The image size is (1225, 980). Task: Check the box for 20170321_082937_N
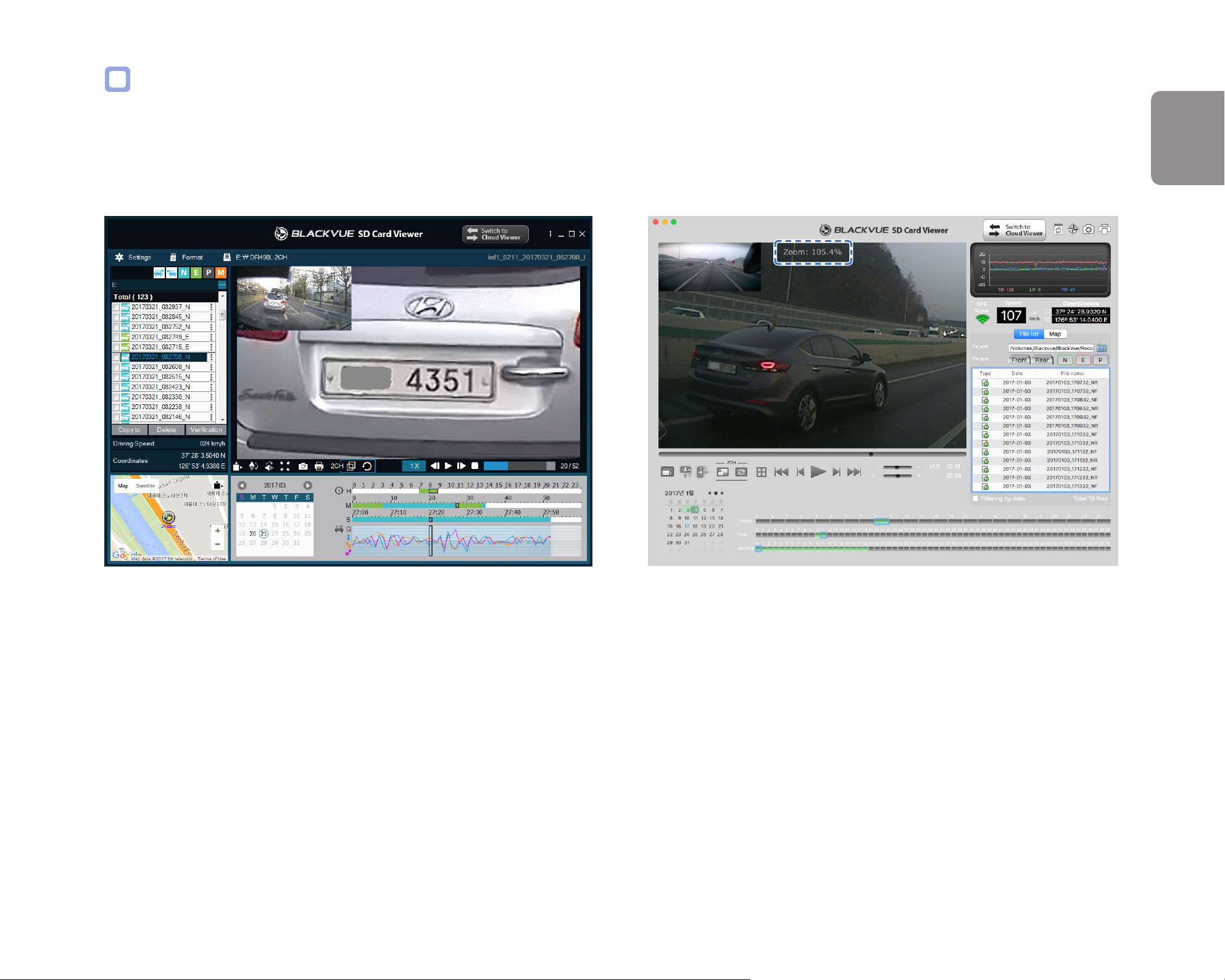[x=115, y=307]
